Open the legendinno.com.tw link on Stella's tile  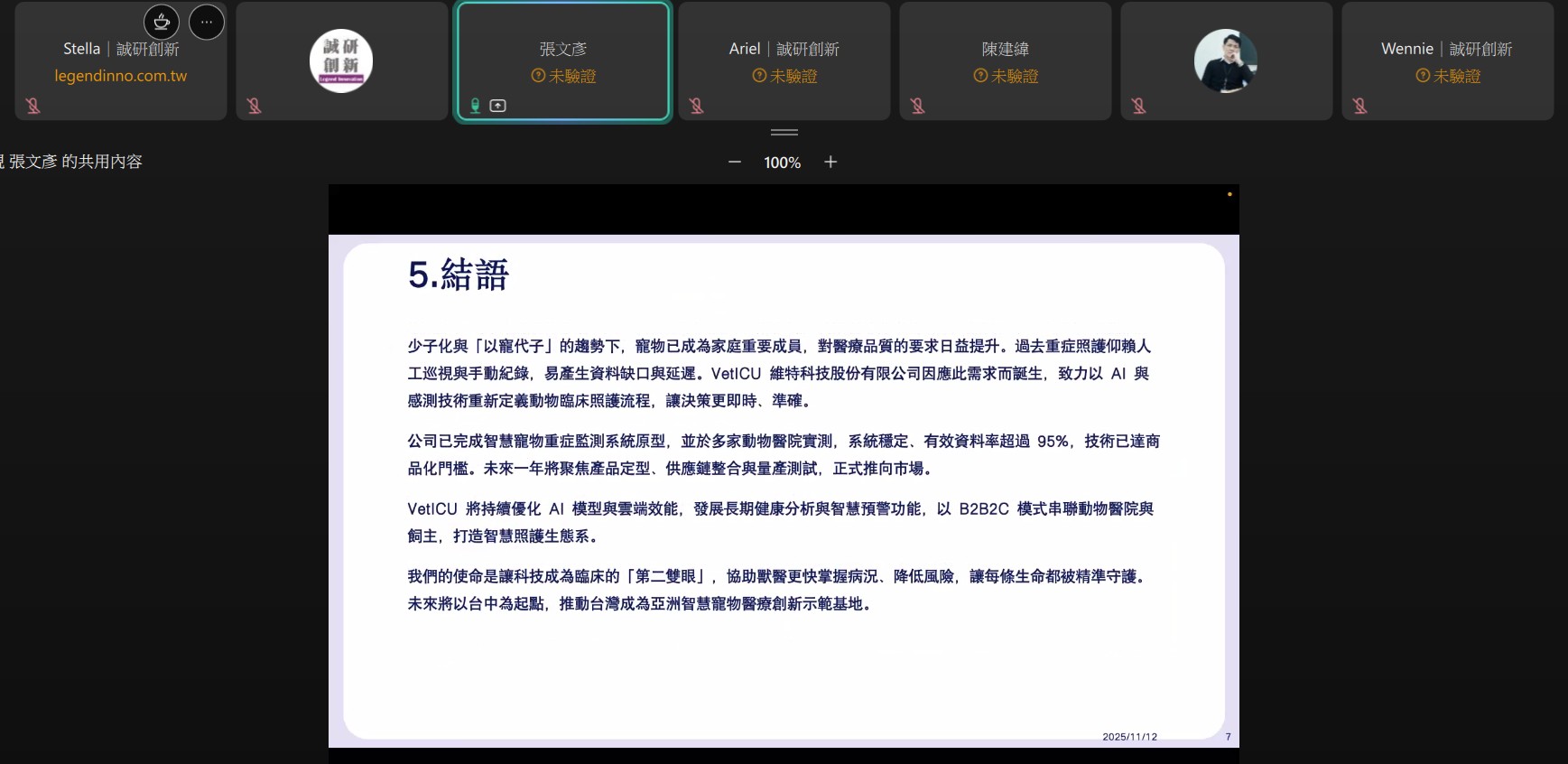[120, 76]
